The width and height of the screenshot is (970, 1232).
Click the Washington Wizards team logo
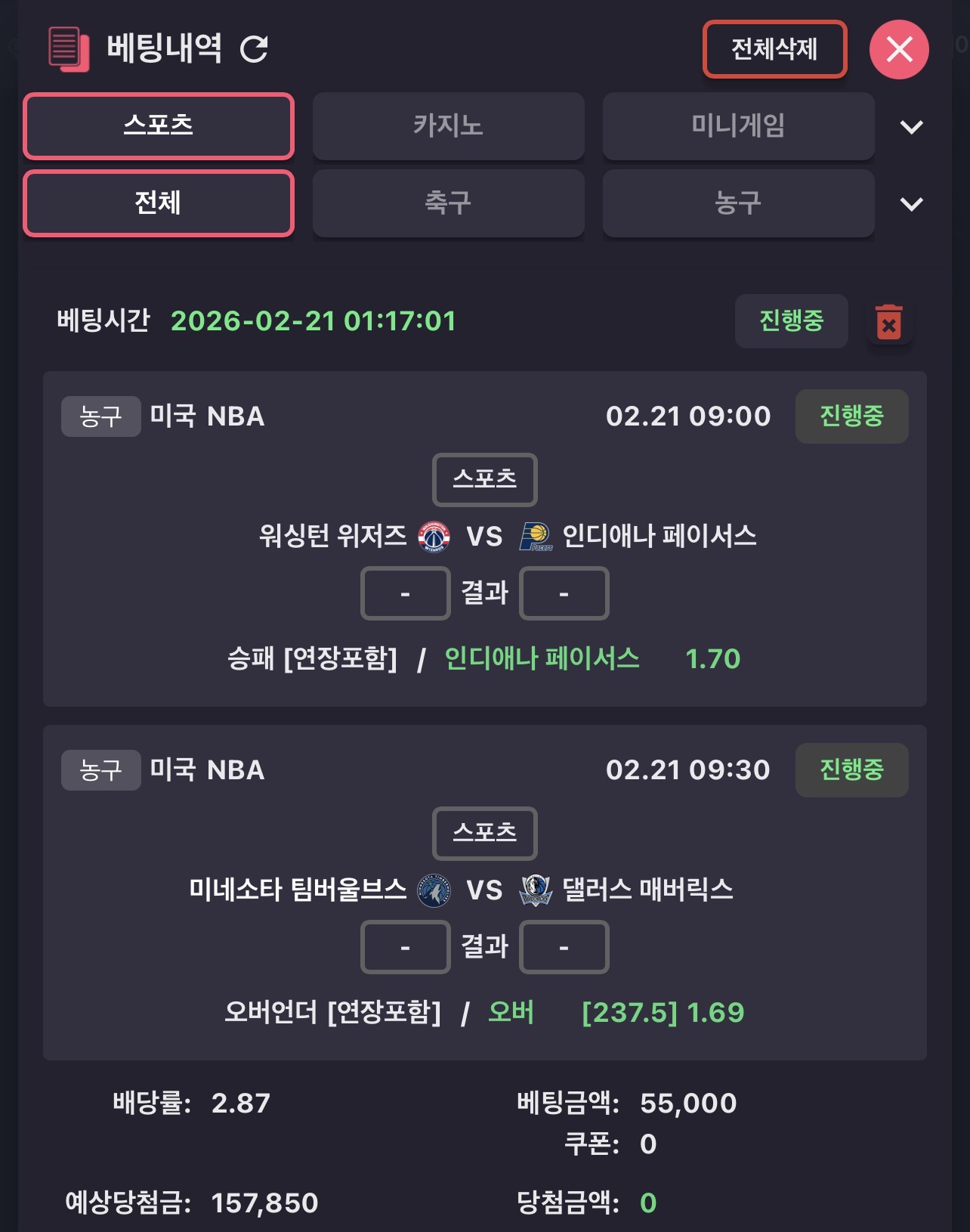pyautogui.click(x=434, y=537)
